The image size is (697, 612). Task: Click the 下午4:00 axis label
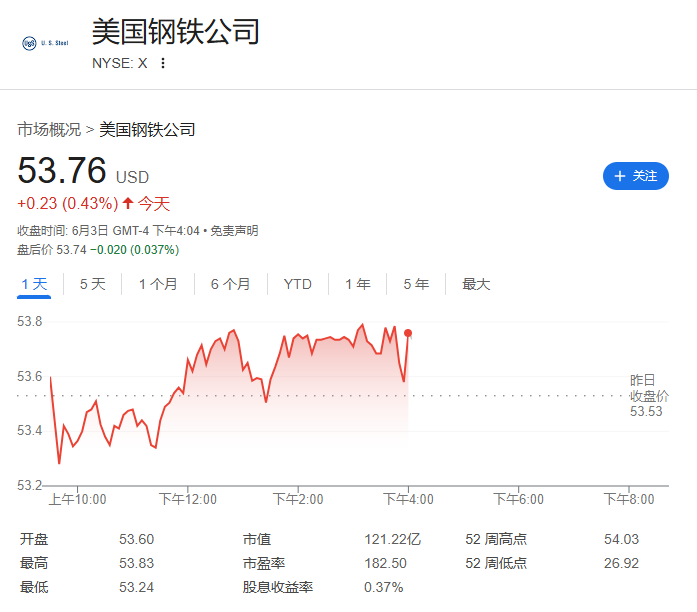pyautogui.click(x=409, y=499)
